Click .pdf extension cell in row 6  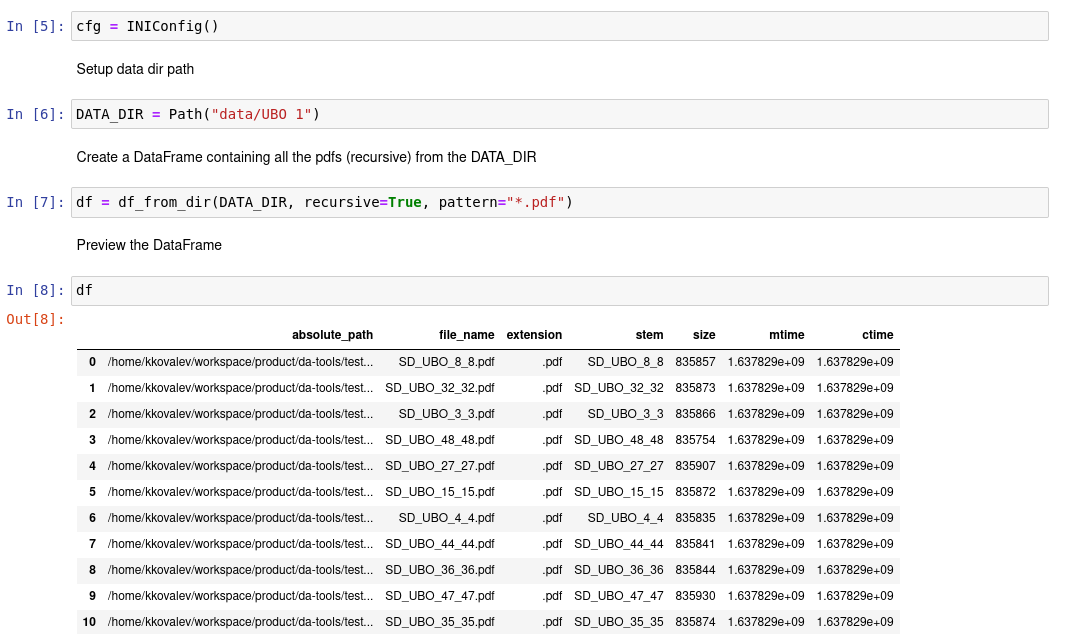tap(552, 518)
